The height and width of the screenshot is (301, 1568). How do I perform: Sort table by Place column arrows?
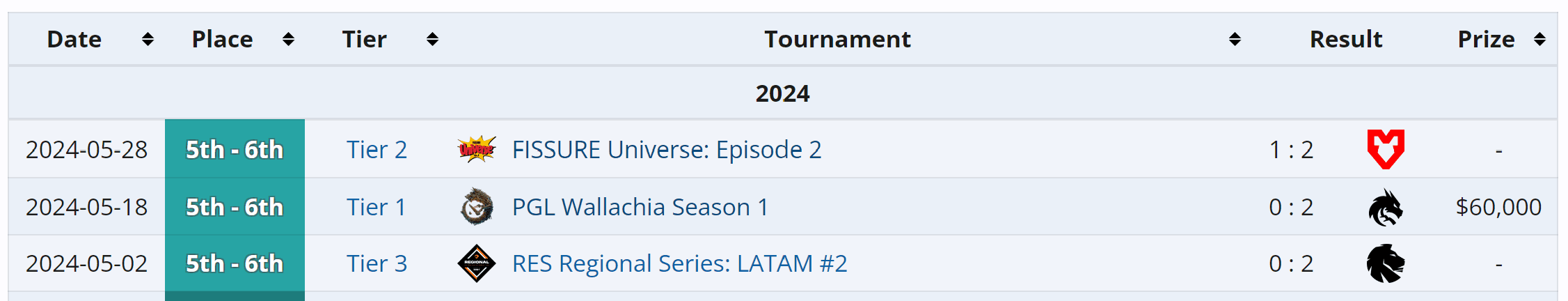point(288,39)
